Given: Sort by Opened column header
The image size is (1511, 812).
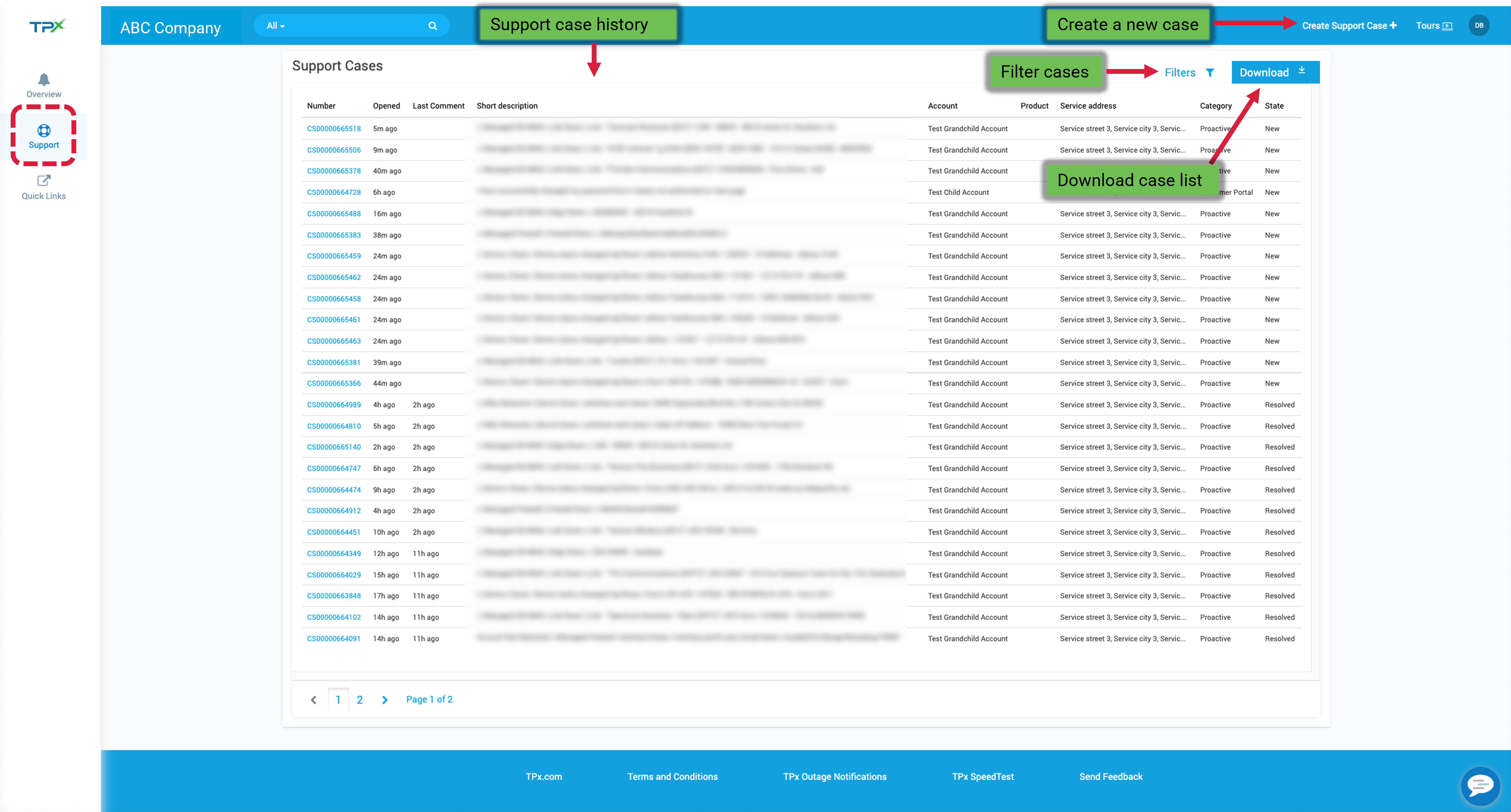Looking at the screenshot, I should pyautogui.click(x=387, y=106).
